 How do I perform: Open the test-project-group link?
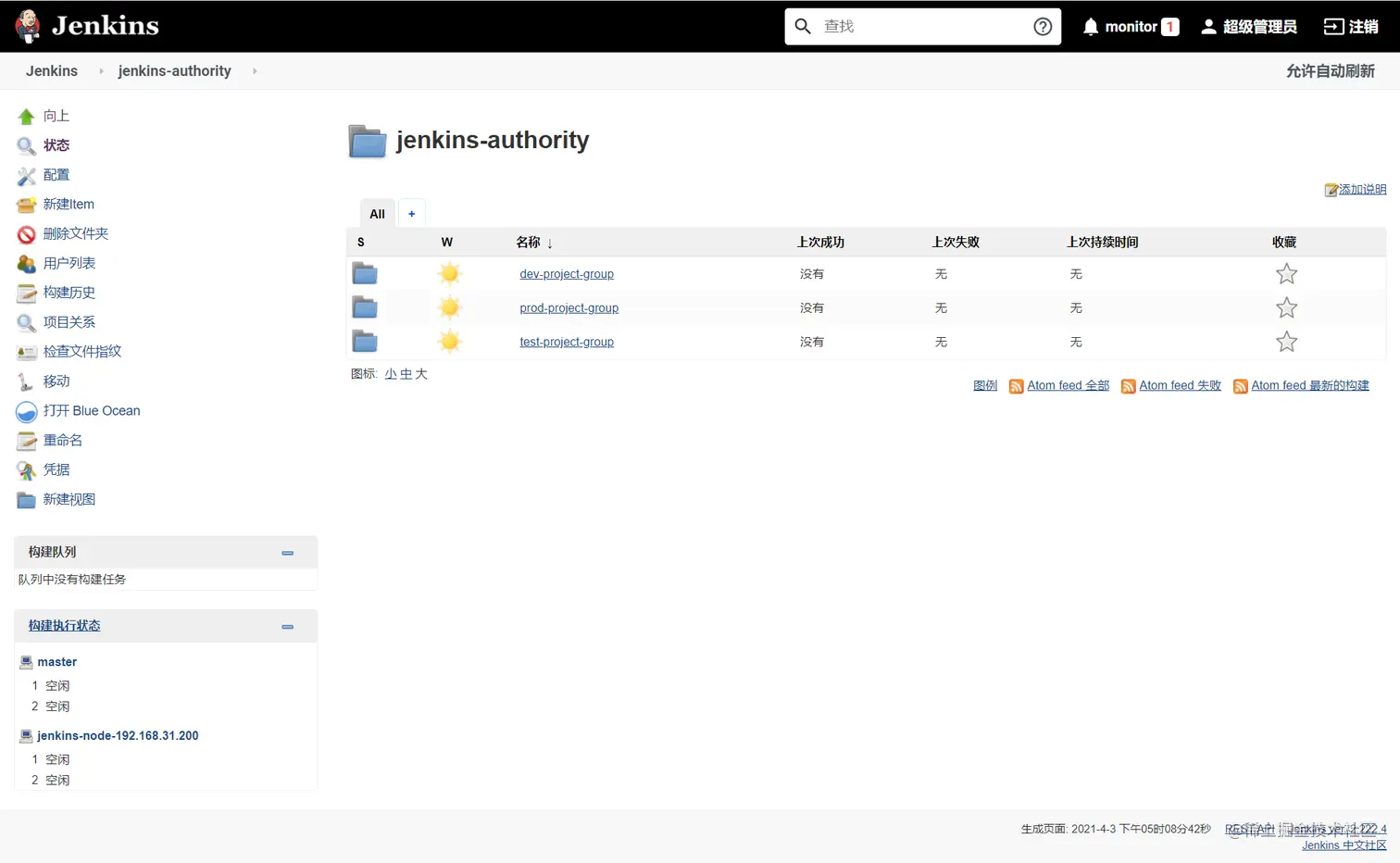click(567, 342)
